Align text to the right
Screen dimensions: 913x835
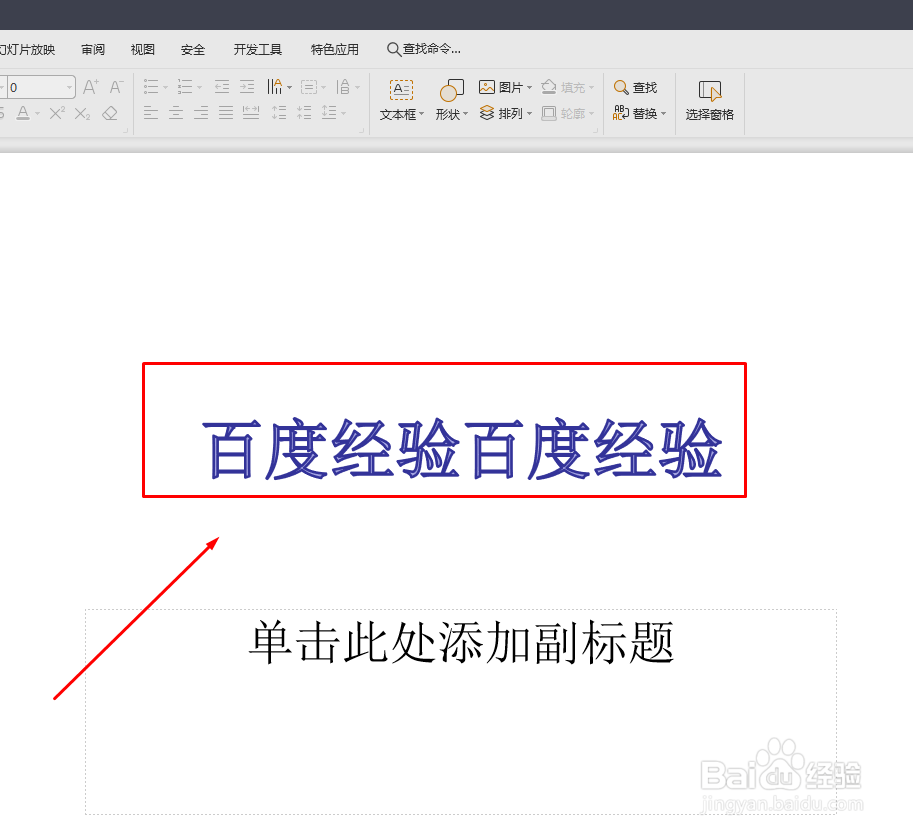[x=201, y=112]
